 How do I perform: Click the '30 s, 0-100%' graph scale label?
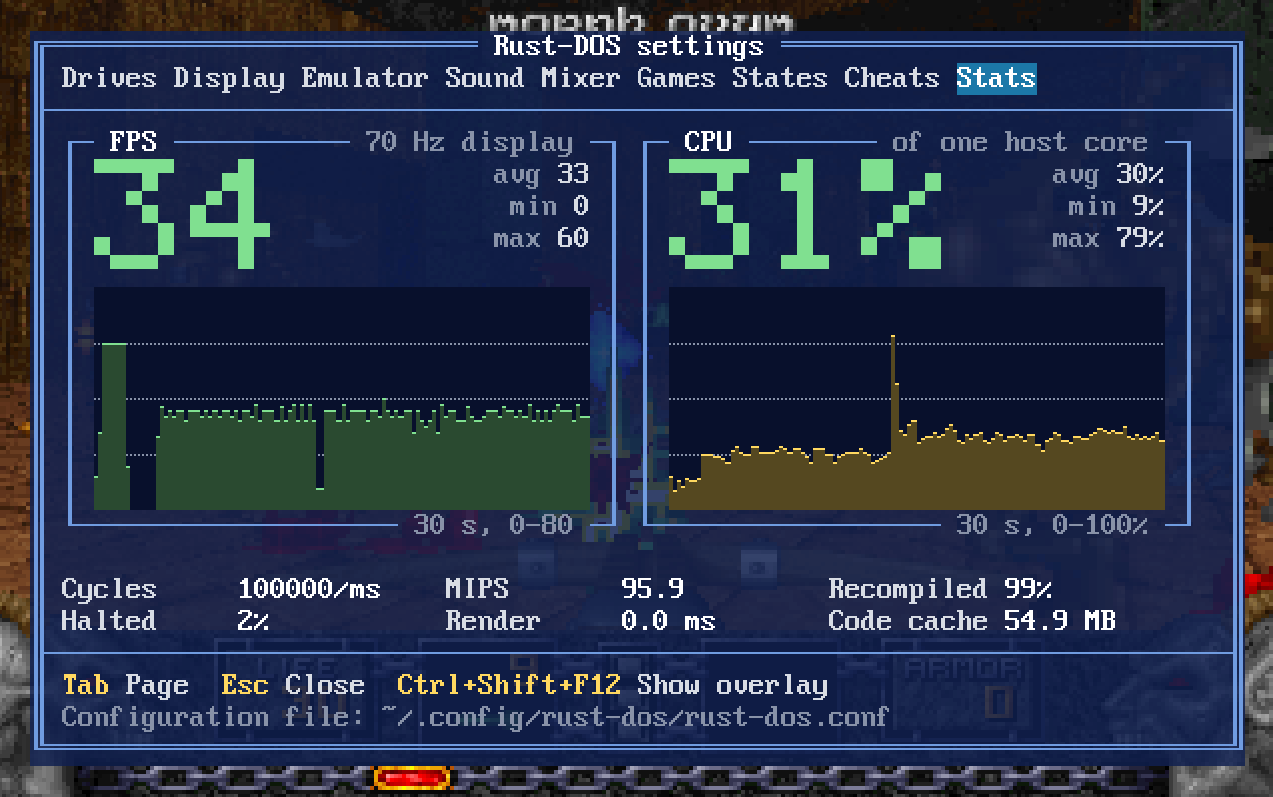click(1052, 524)
